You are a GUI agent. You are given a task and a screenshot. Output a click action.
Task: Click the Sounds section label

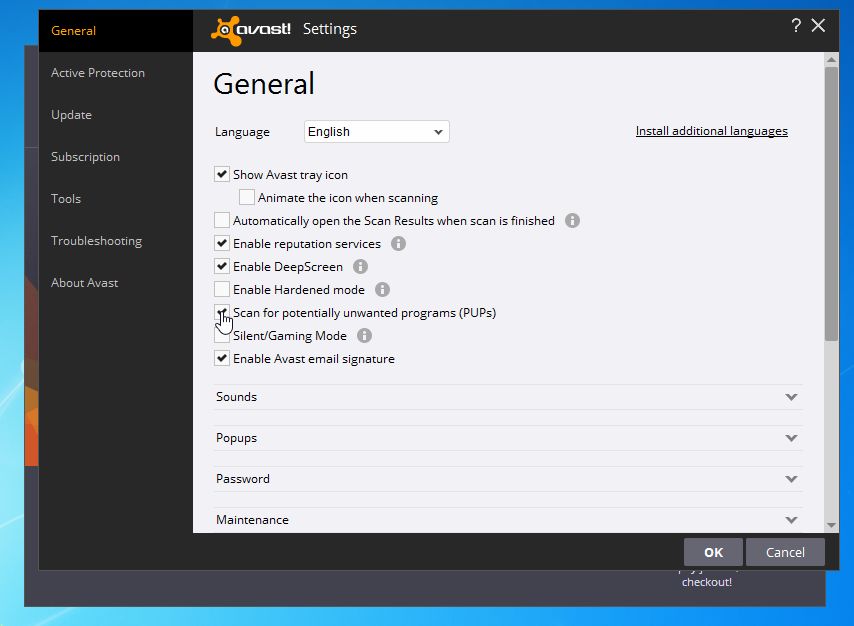click(x=236, y=397)
